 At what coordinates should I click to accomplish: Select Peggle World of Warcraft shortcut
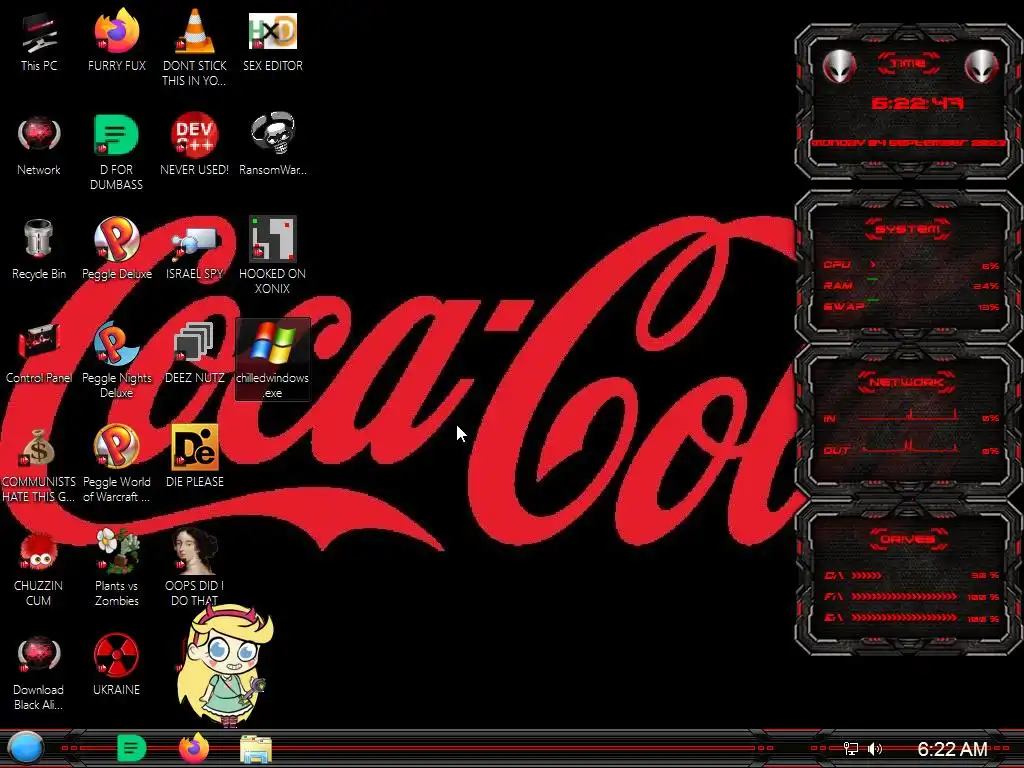coord(116,464)
